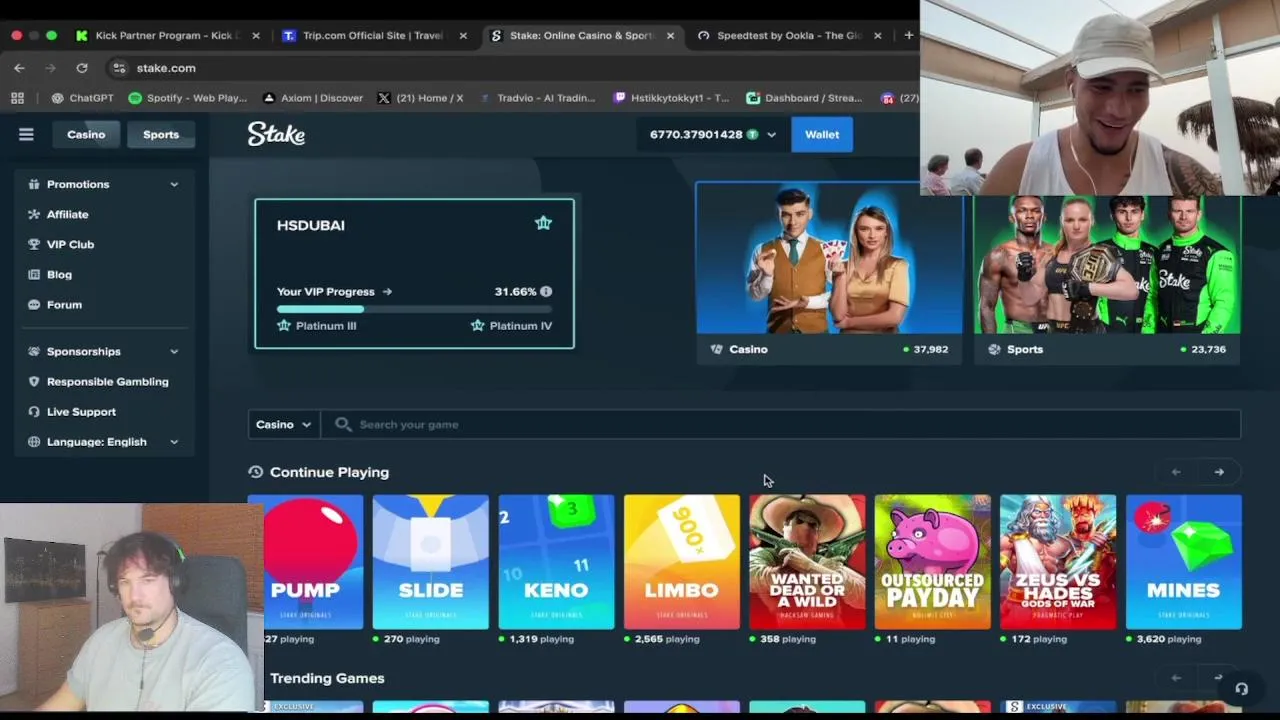The width and height of the screenshot is (1280, 720).
Task: Switch to the Casino tab
Action: [86, 134]
